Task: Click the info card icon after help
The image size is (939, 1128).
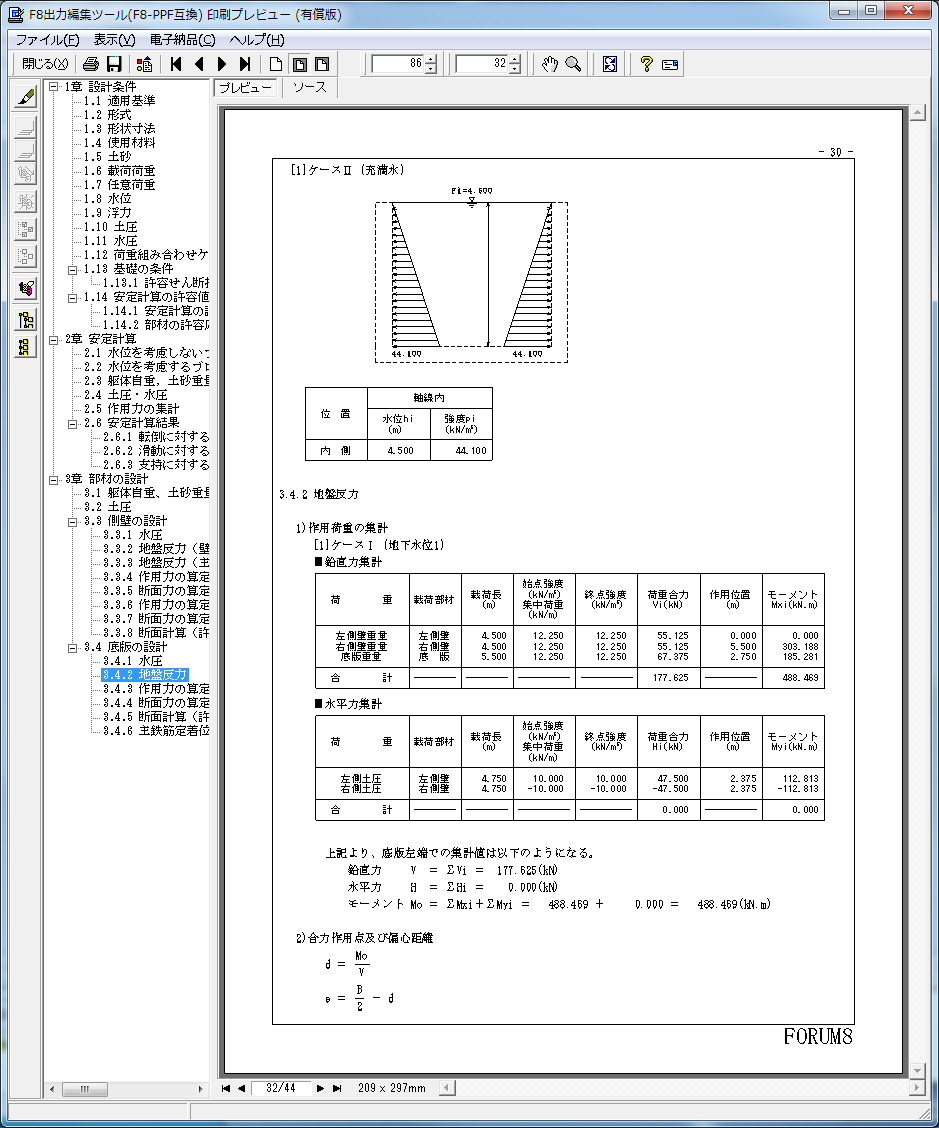Action: click(x=670, y=64)
